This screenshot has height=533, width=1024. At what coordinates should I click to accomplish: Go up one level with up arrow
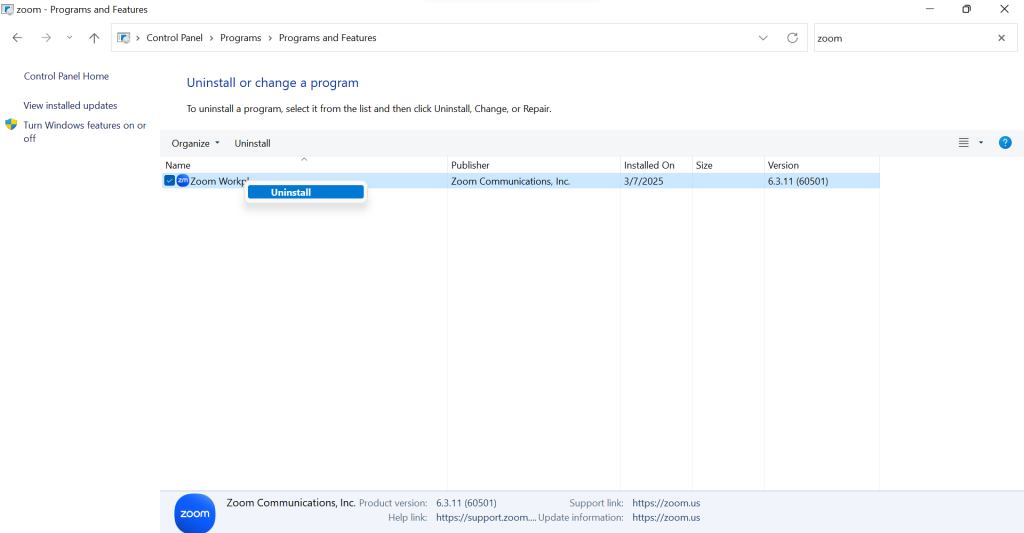click(x=94, y=38)
